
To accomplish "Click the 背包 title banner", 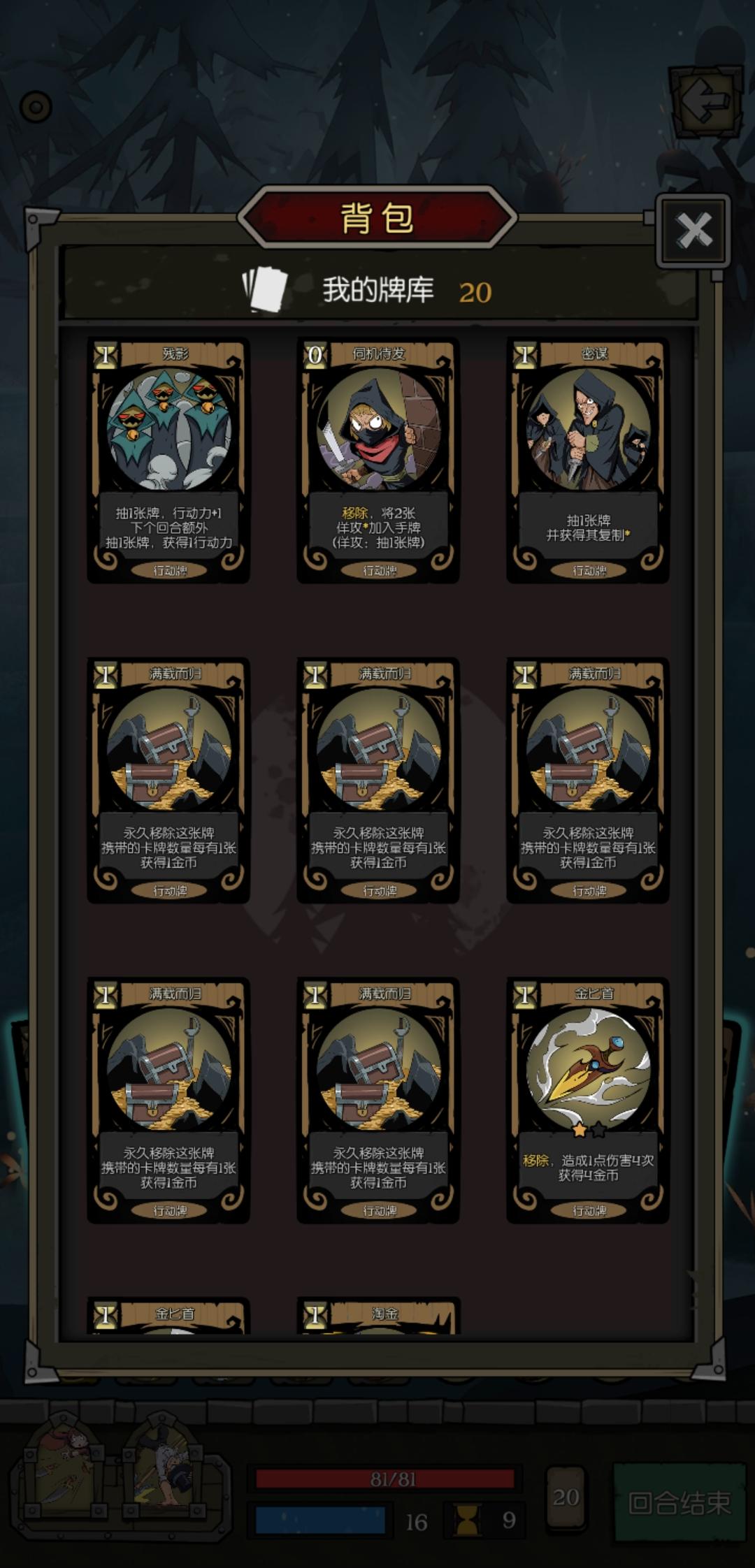I will tap(377, 218).
